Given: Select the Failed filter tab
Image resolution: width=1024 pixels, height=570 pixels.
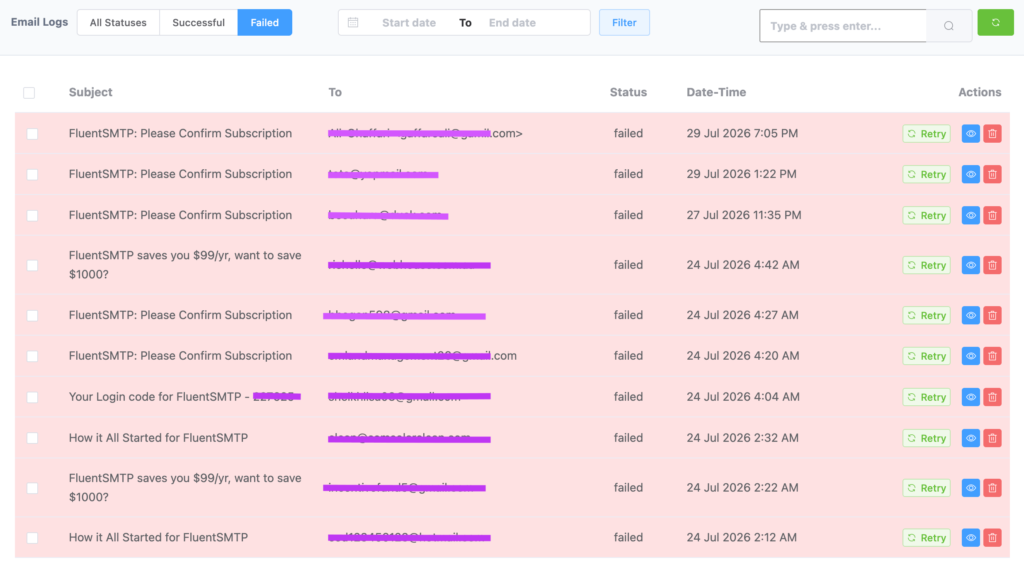Looking at the screenshot, I should point(264,22).
